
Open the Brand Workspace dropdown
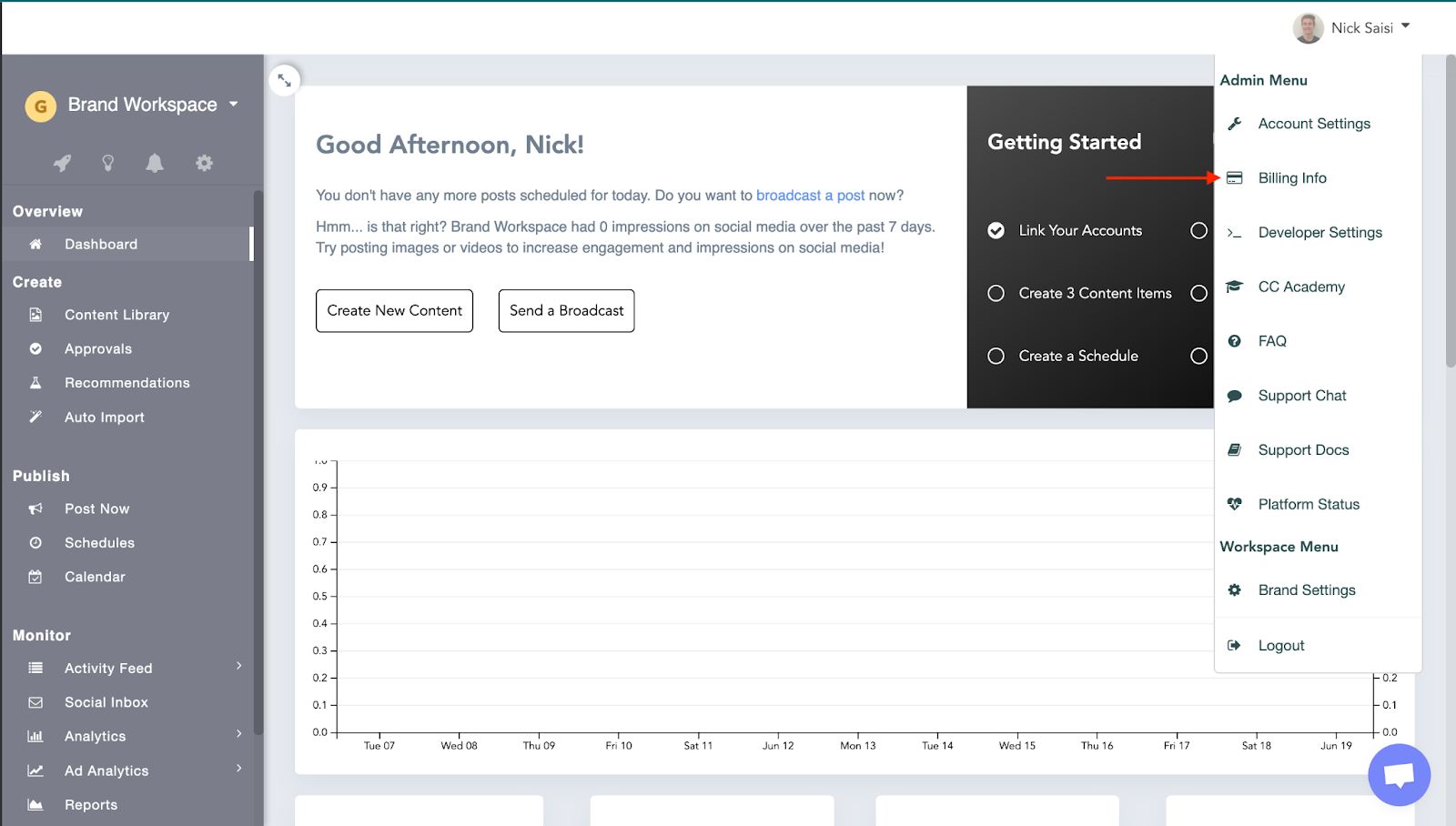coord(153,105)
